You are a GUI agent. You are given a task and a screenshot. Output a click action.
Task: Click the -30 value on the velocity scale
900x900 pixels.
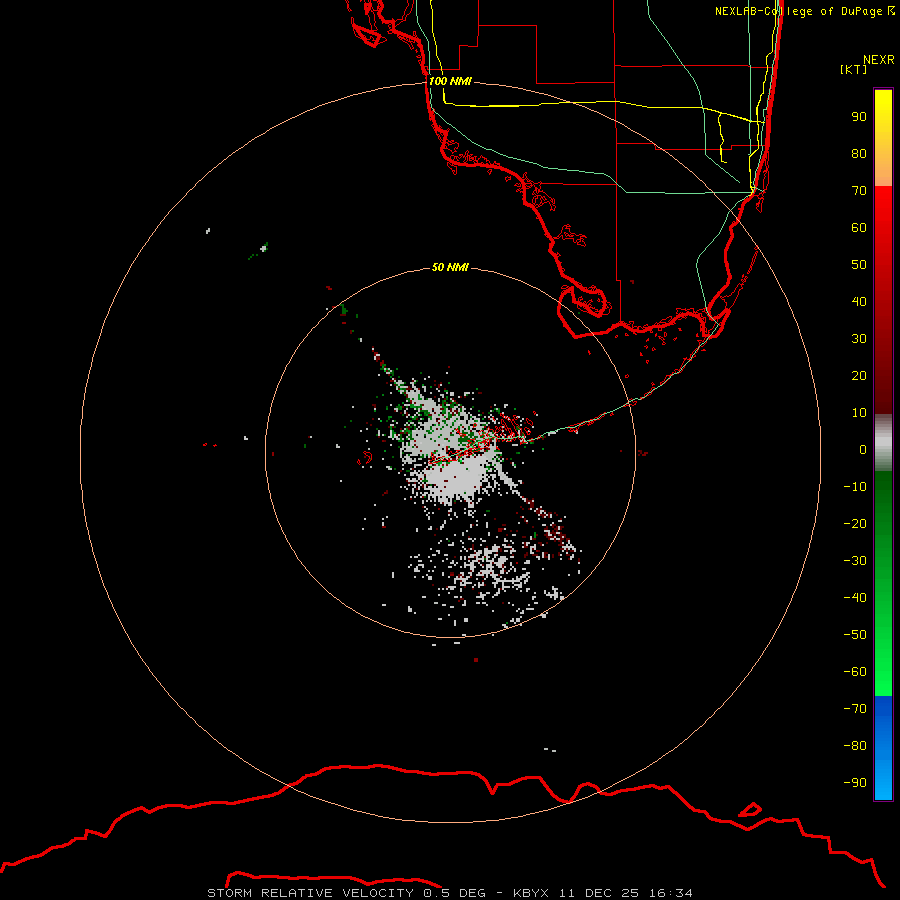855,561
